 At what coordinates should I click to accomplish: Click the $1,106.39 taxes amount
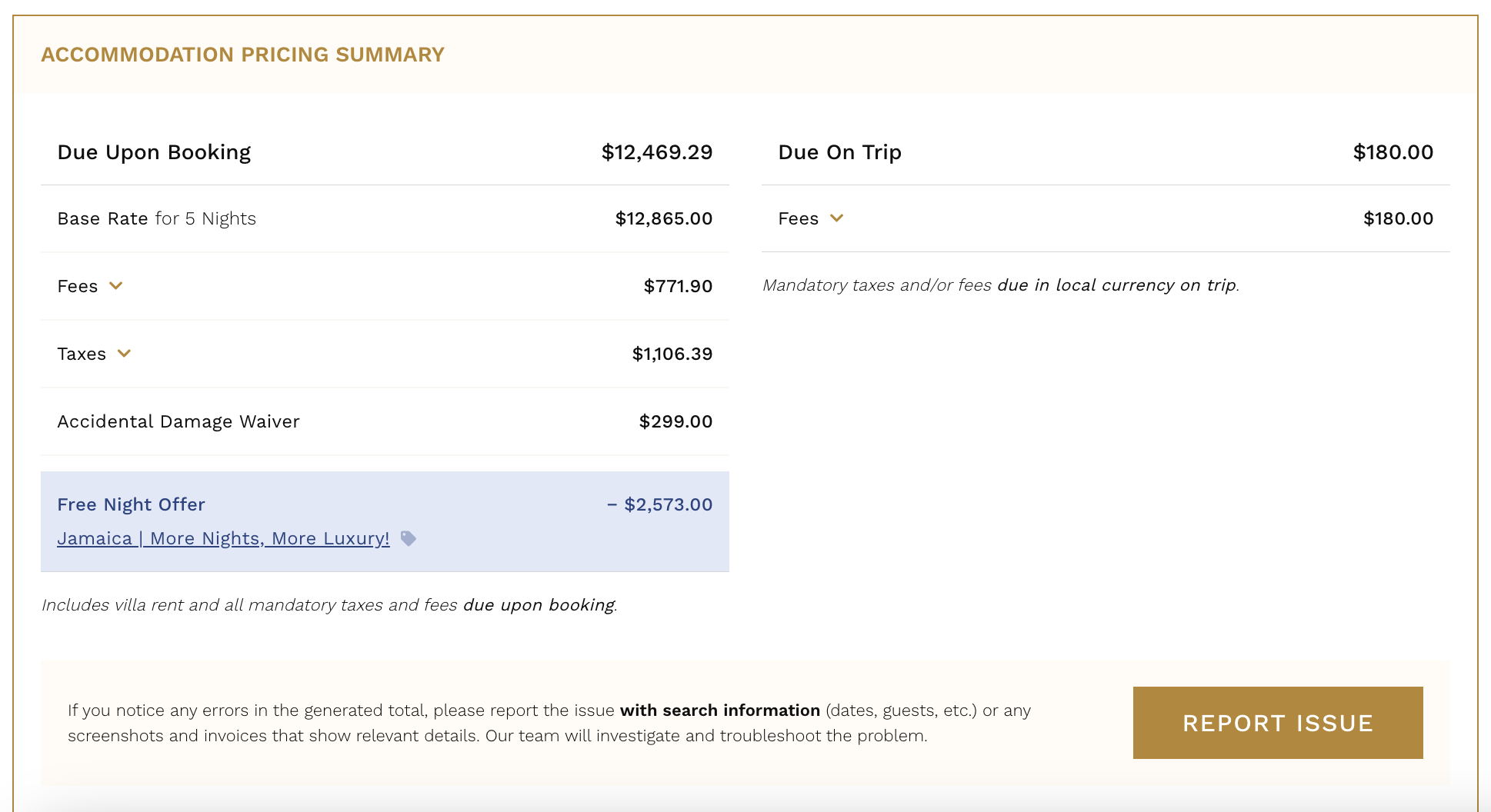(672, 354)
